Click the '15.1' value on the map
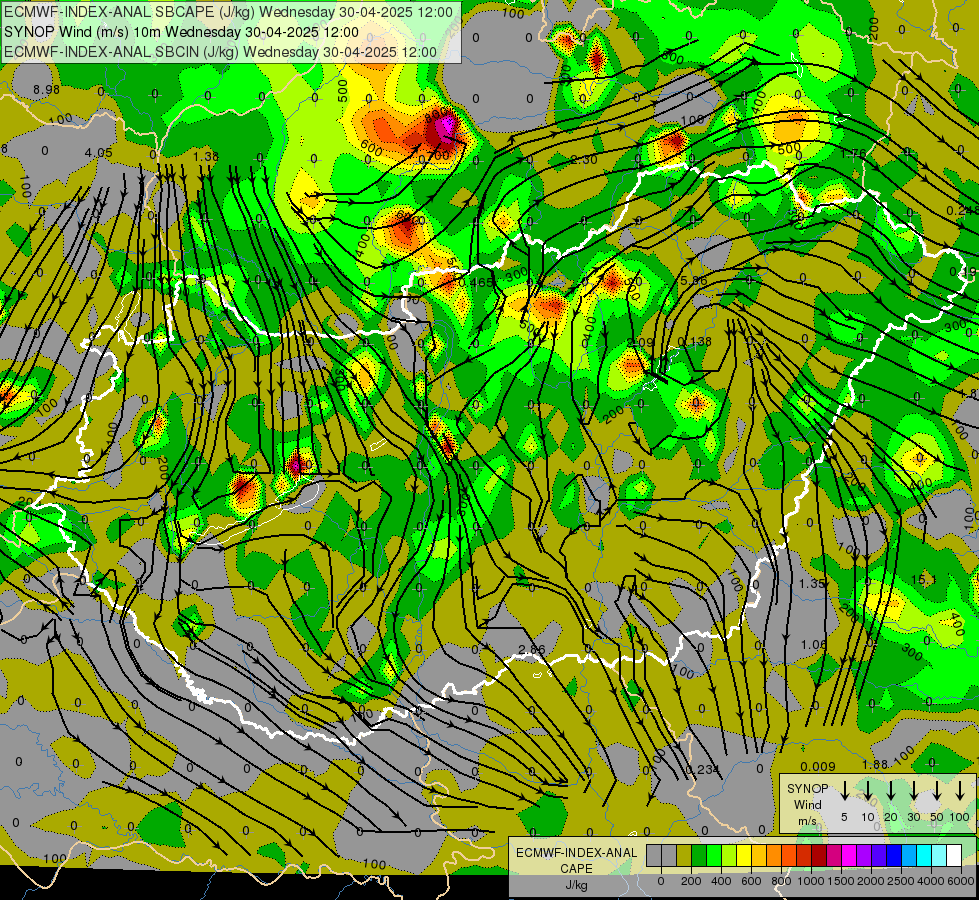The height and width of the screenshot is (900, 979). point(923,580)
